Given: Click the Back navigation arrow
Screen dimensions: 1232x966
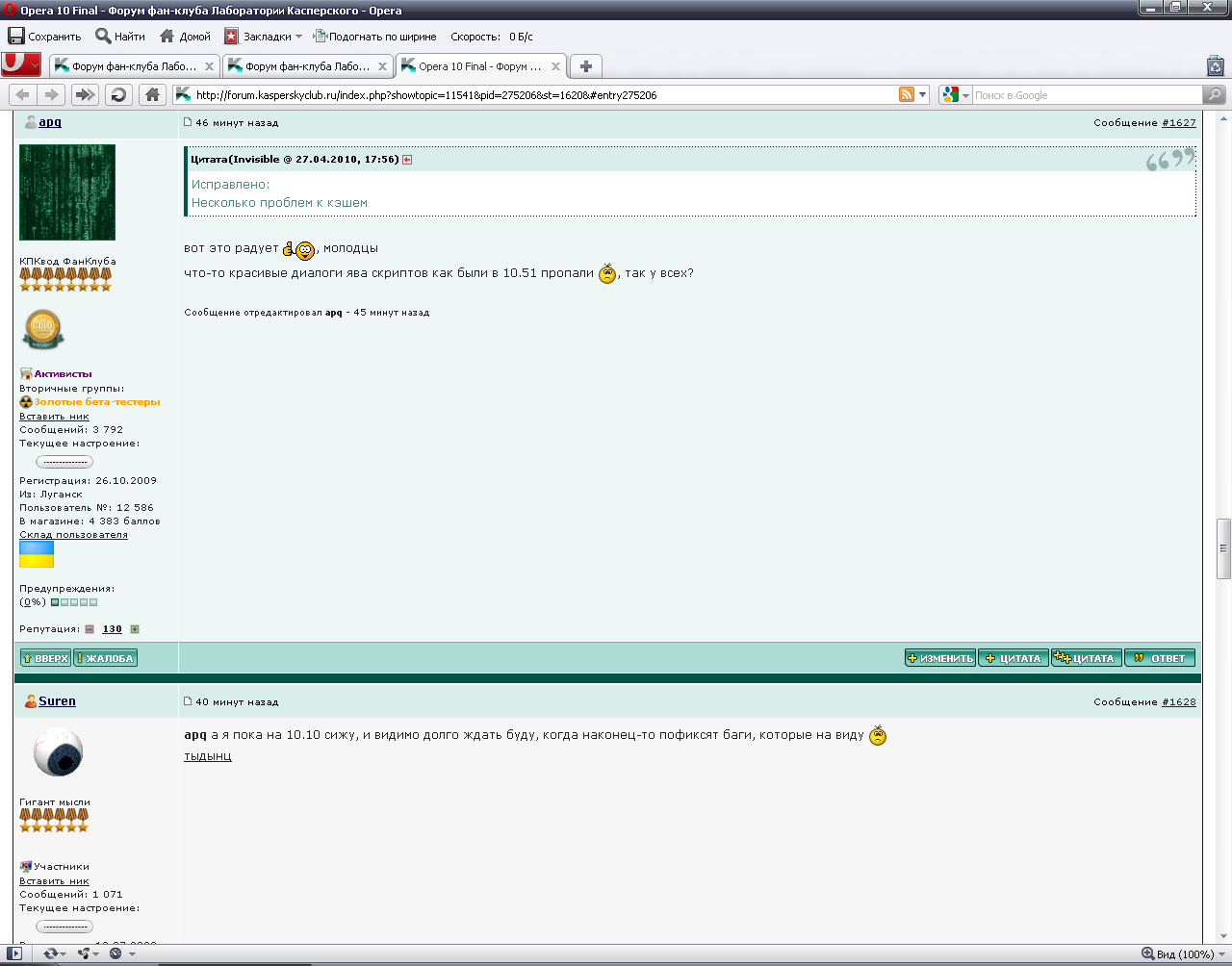Looking at the screenshot, I should [23, 94].
